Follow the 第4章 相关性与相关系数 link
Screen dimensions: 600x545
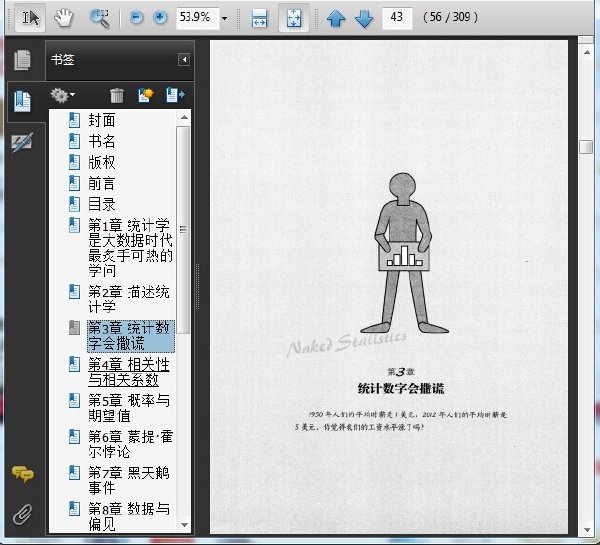click(x=129, y=372)
